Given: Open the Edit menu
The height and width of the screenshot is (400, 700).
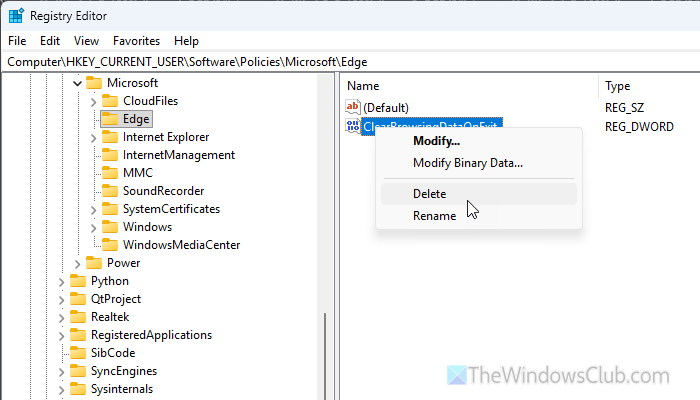Looking at the screenshot, I should click(50, 41).
